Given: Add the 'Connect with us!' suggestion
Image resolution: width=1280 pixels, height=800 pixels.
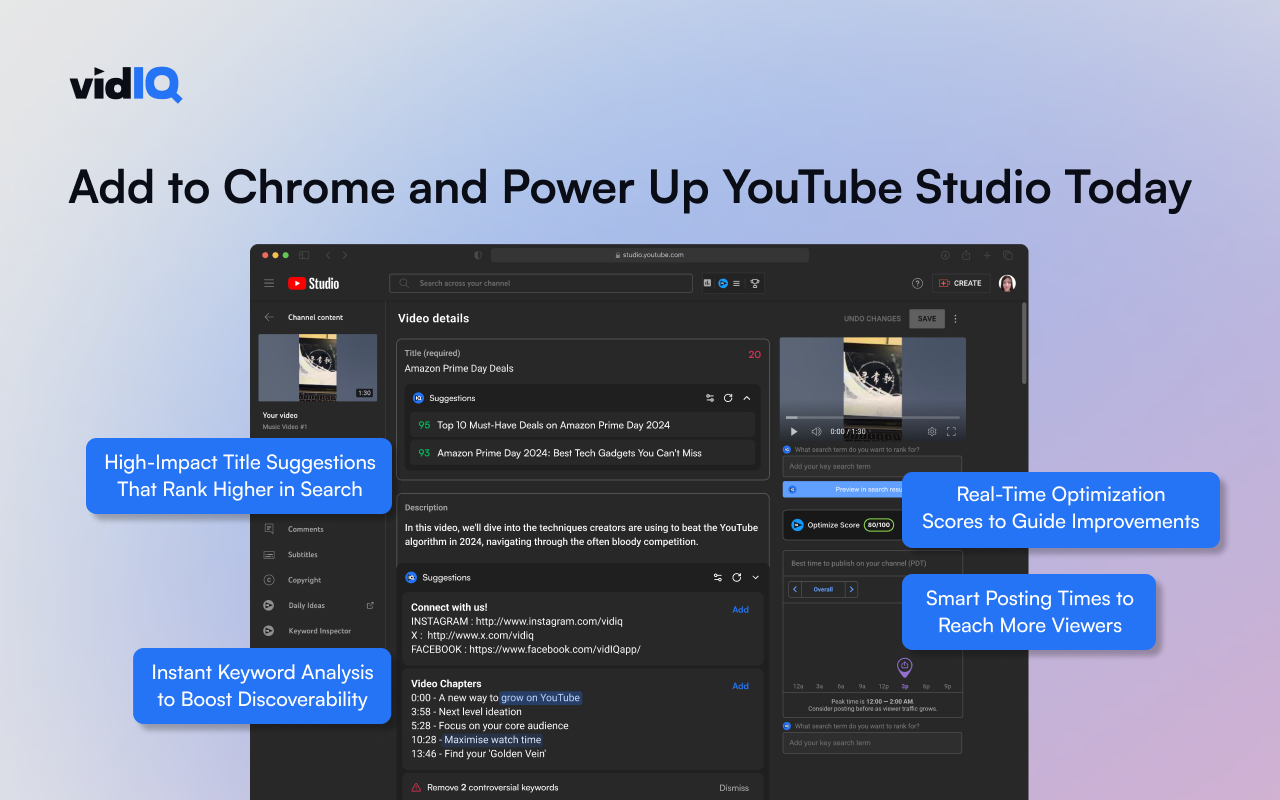Looking at the screenshot, I should (x=740, y=609).
